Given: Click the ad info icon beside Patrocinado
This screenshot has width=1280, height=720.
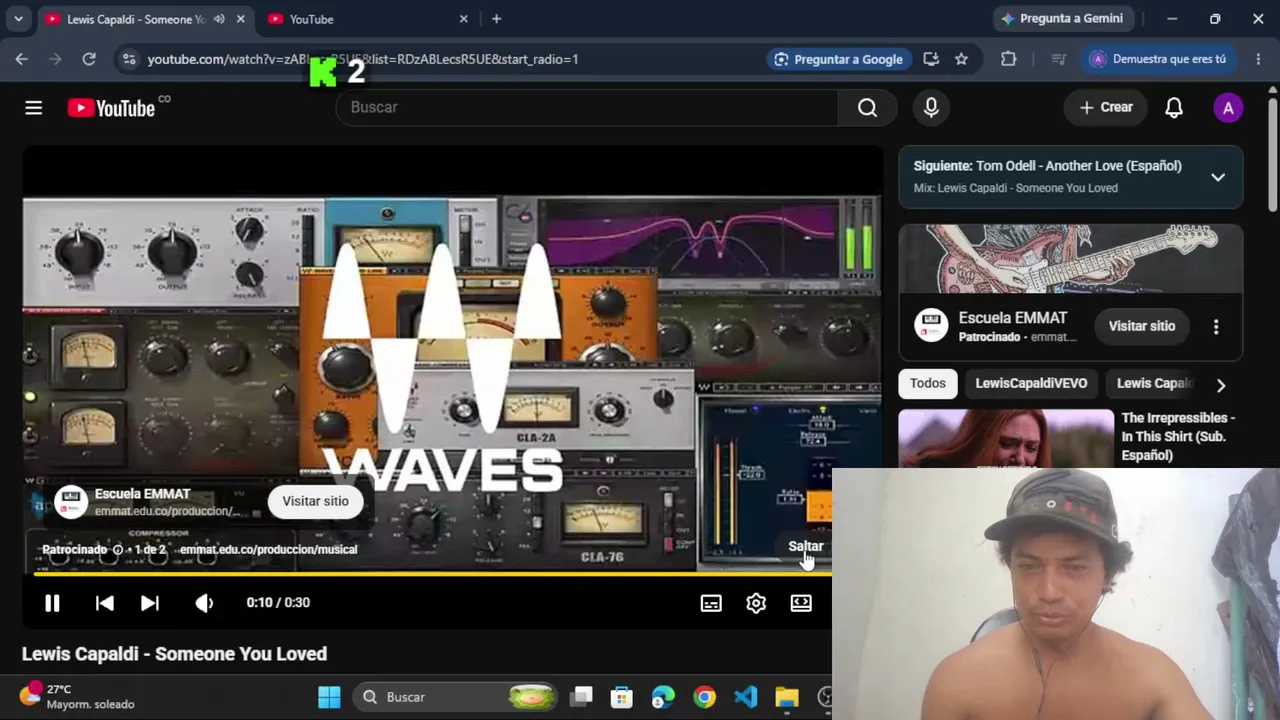Looking at the screenshot, I should point(118,550).
